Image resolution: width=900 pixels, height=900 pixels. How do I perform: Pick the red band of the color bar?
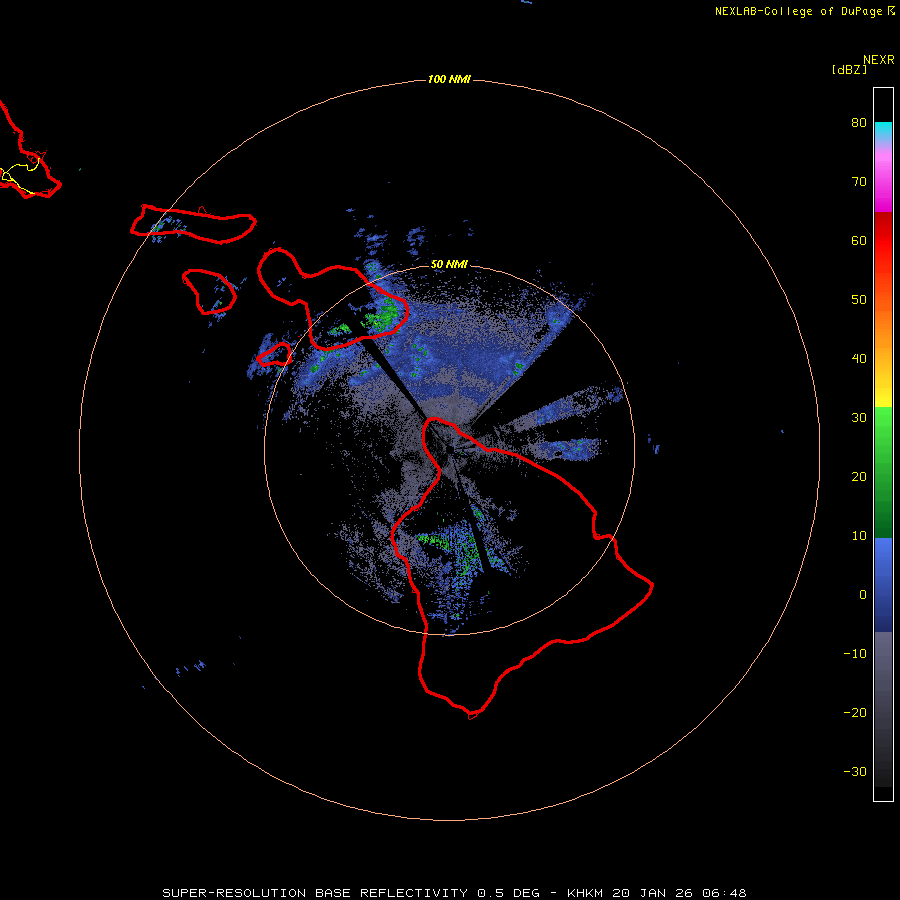click(883, 241)
